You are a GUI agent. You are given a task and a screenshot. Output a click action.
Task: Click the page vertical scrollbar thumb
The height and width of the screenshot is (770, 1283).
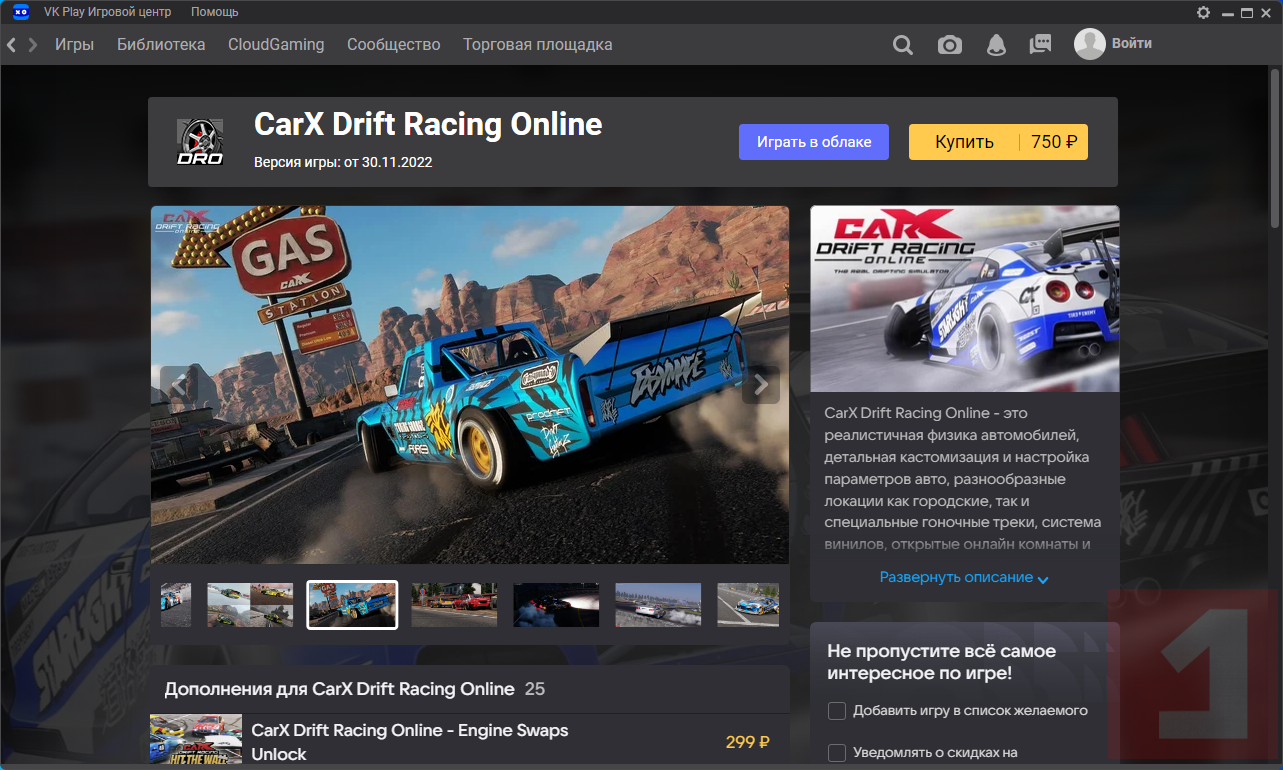pyautogui.click(x=1275, y=150)
